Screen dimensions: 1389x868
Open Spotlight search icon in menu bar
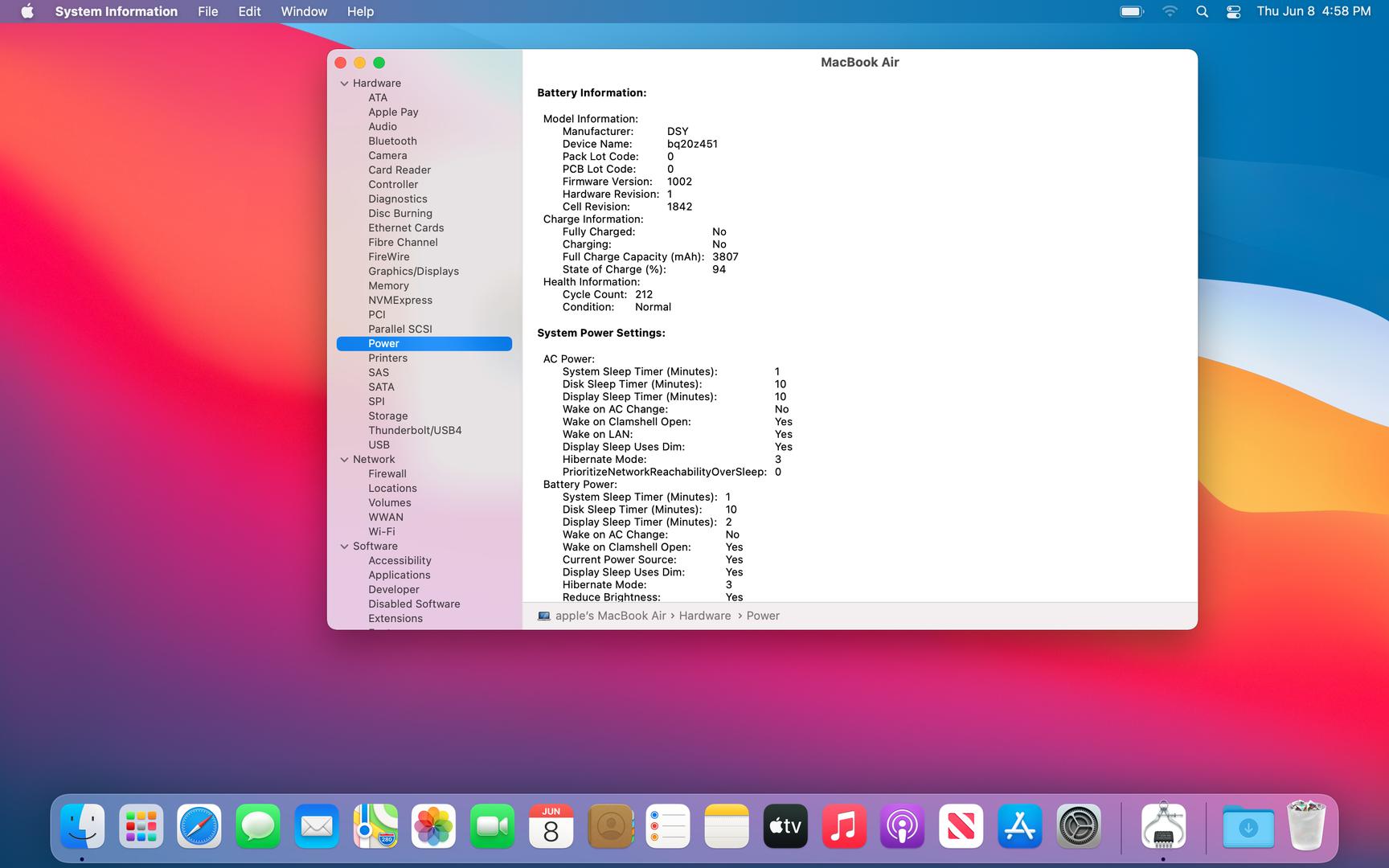tap(1202, 11)
